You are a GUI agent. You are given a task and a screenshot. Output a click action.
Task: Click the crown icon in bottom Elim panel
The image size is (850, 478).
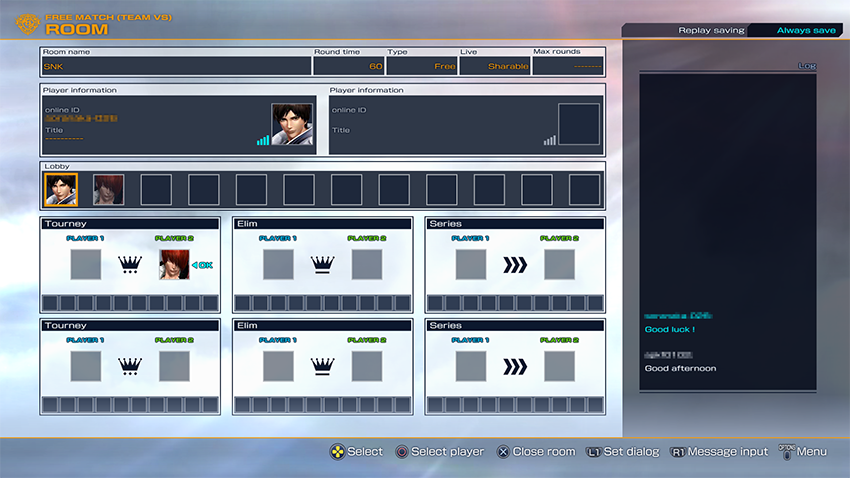[x=323, y=366]
